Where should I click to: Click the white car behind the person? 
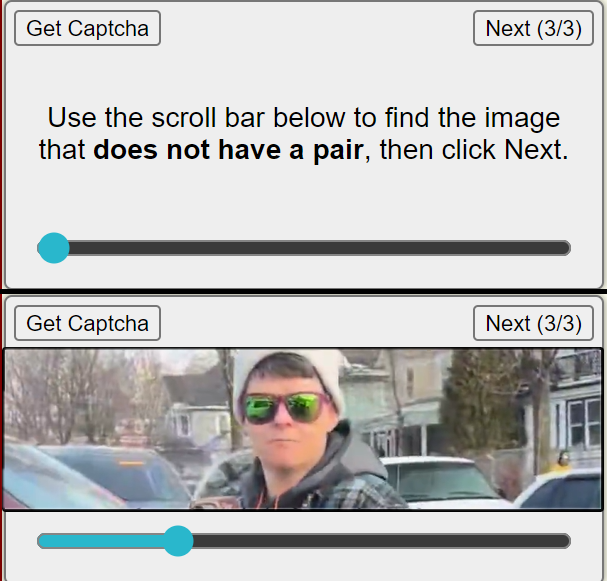(437, 482)
